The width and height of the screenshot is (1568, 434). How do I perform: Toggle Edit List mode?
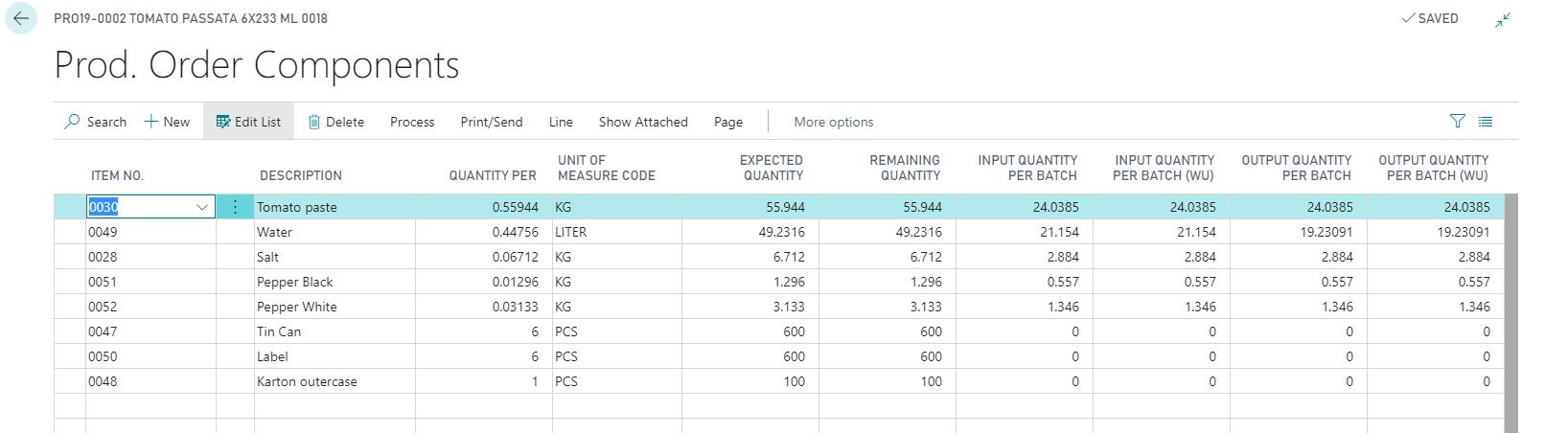click(x=248, y=122)
